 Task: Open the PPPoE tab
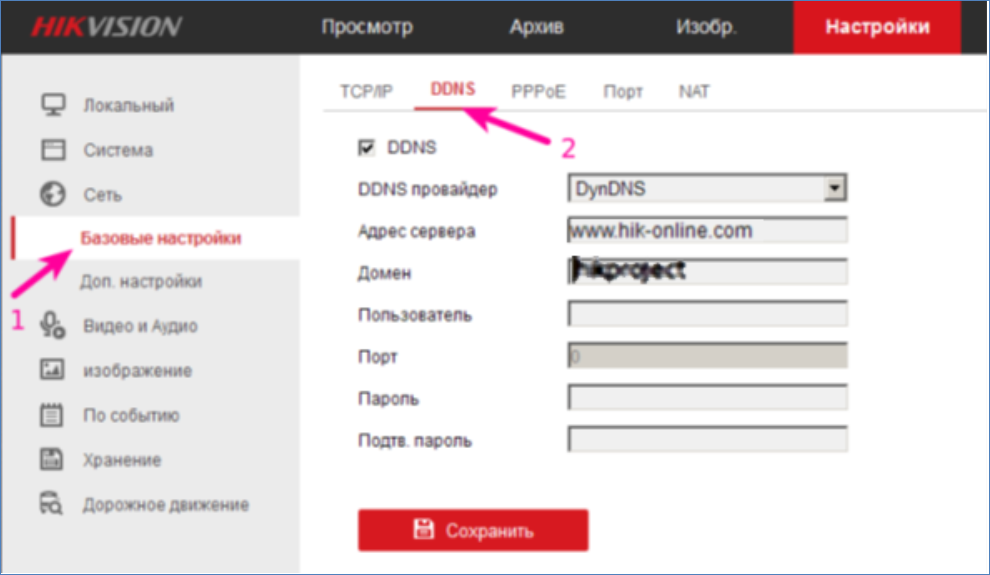click(x=538, y=91)
